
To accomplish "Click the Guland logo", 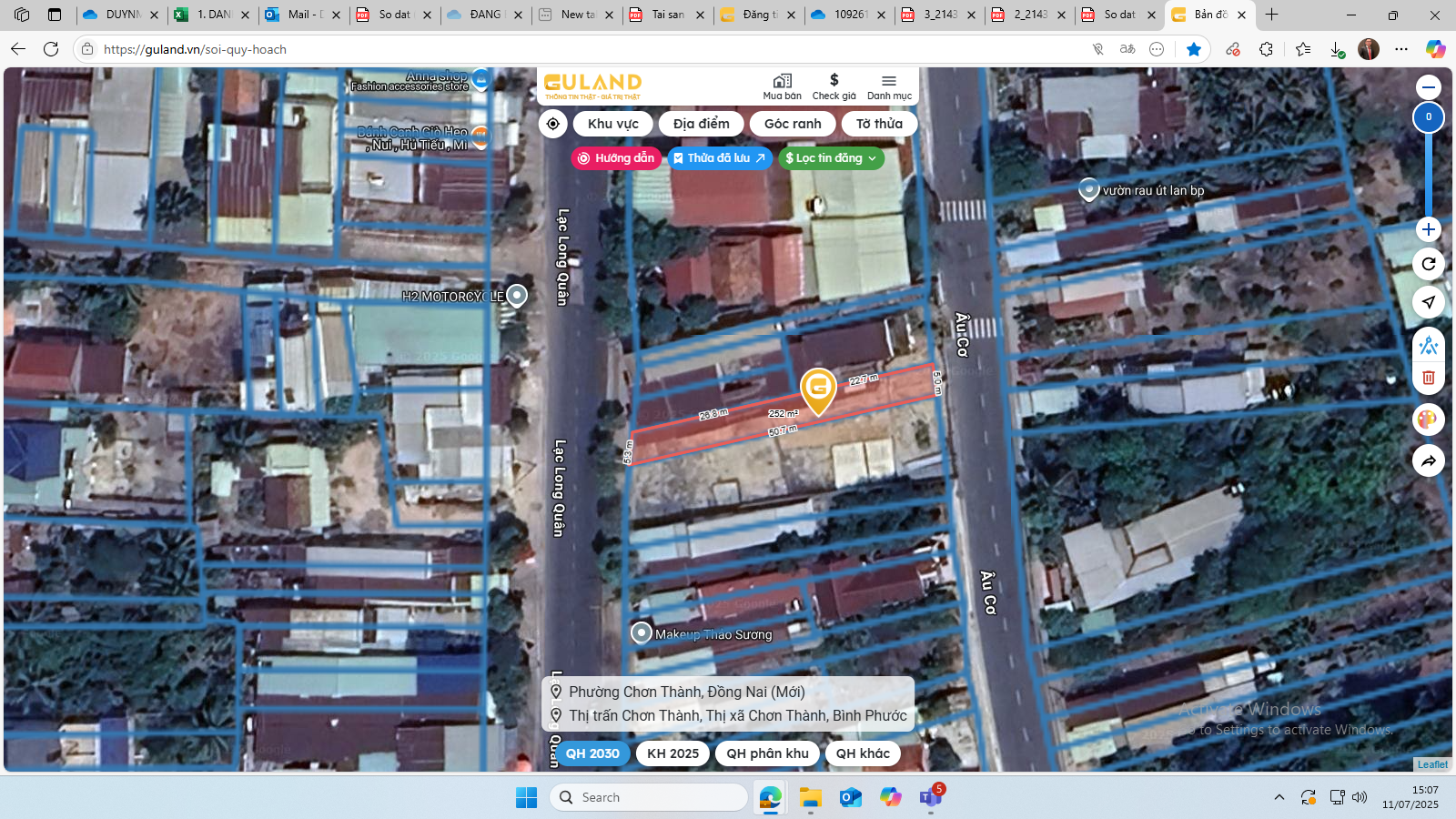I will point(592,86).
